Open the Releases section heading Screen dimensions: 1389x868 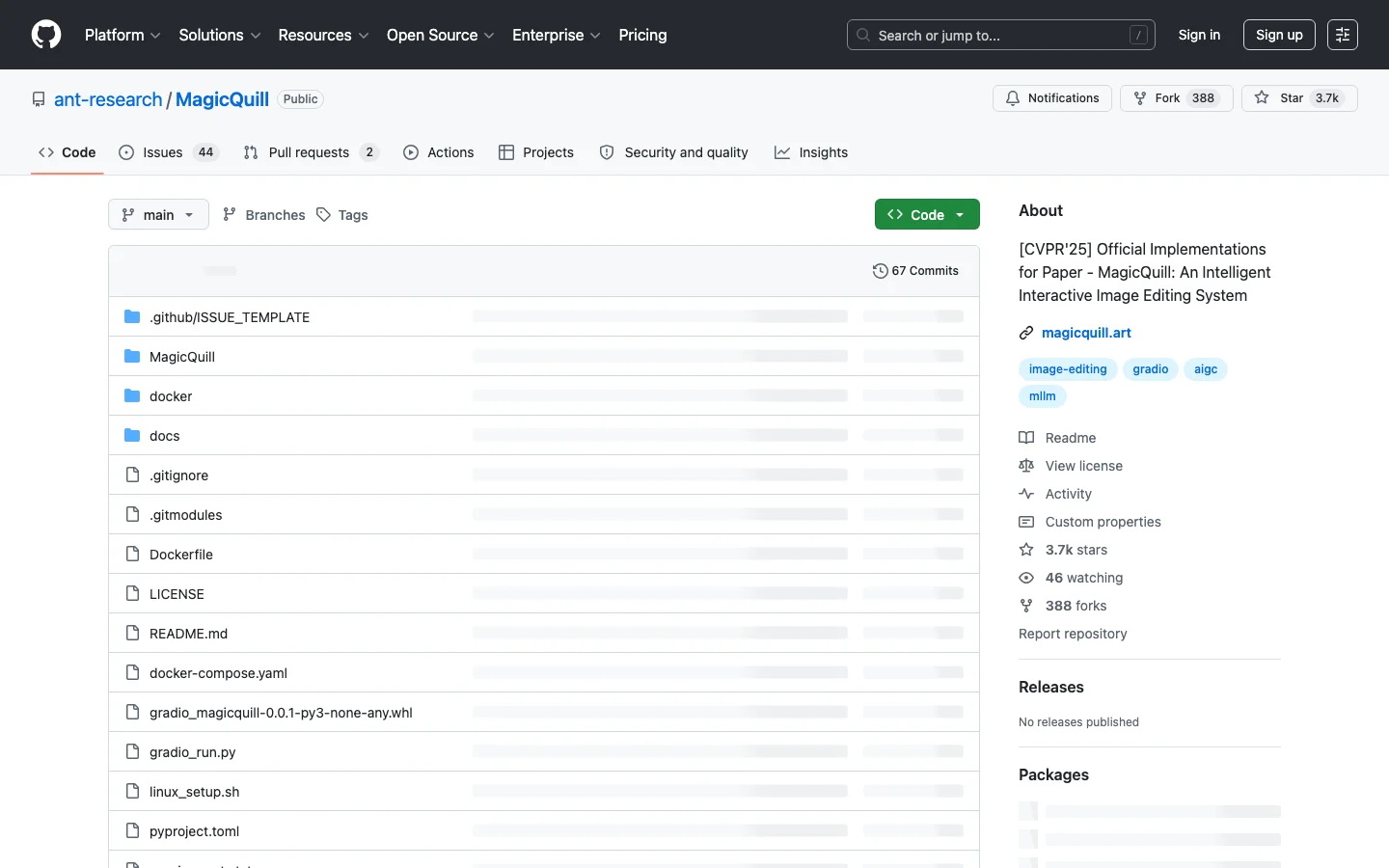[x=1051, y=687]
